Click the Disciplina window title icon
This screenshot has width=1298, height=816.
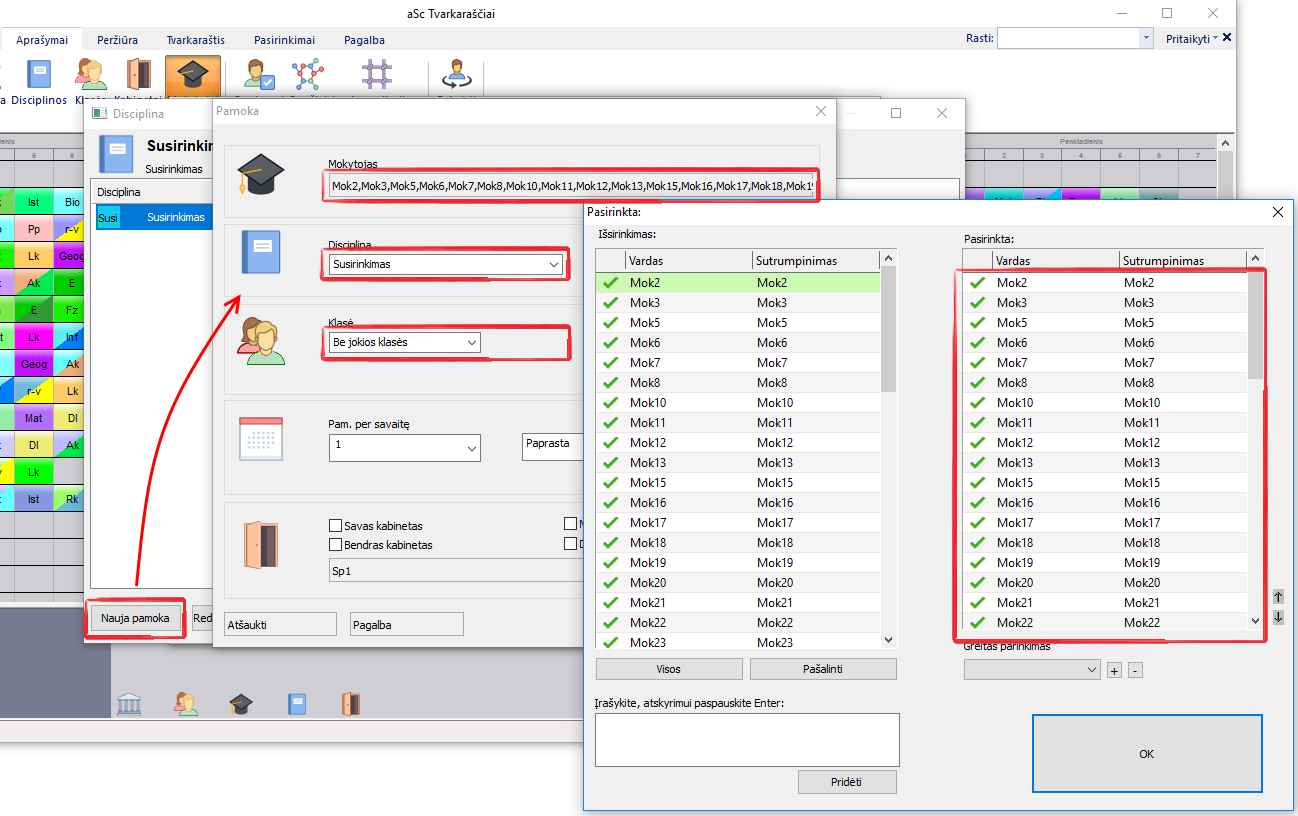(x=99, y=114)
